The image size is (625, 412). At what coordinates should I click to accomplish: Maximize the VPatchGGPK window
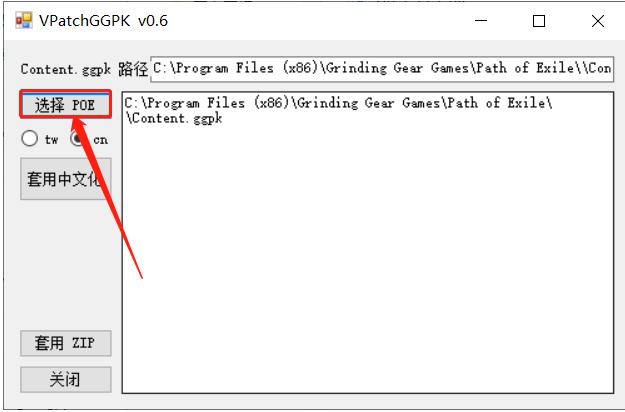539,21
